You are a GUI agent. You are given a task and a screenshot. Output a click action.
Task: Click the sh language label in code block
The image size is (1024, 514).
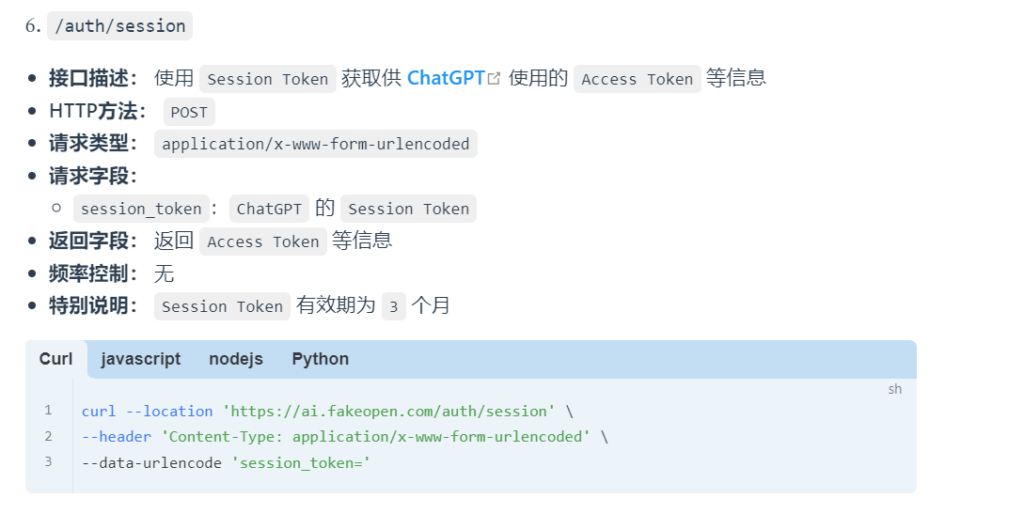coord(894,389)
